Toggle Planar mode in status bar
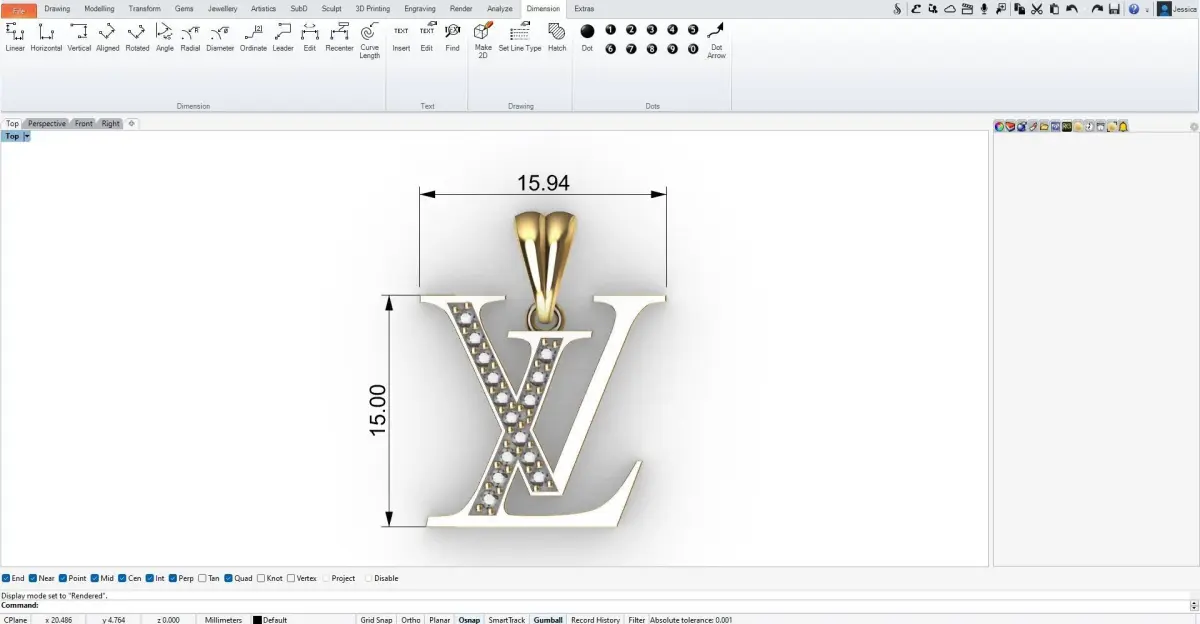1200x624 pixels. pos(439,620)
